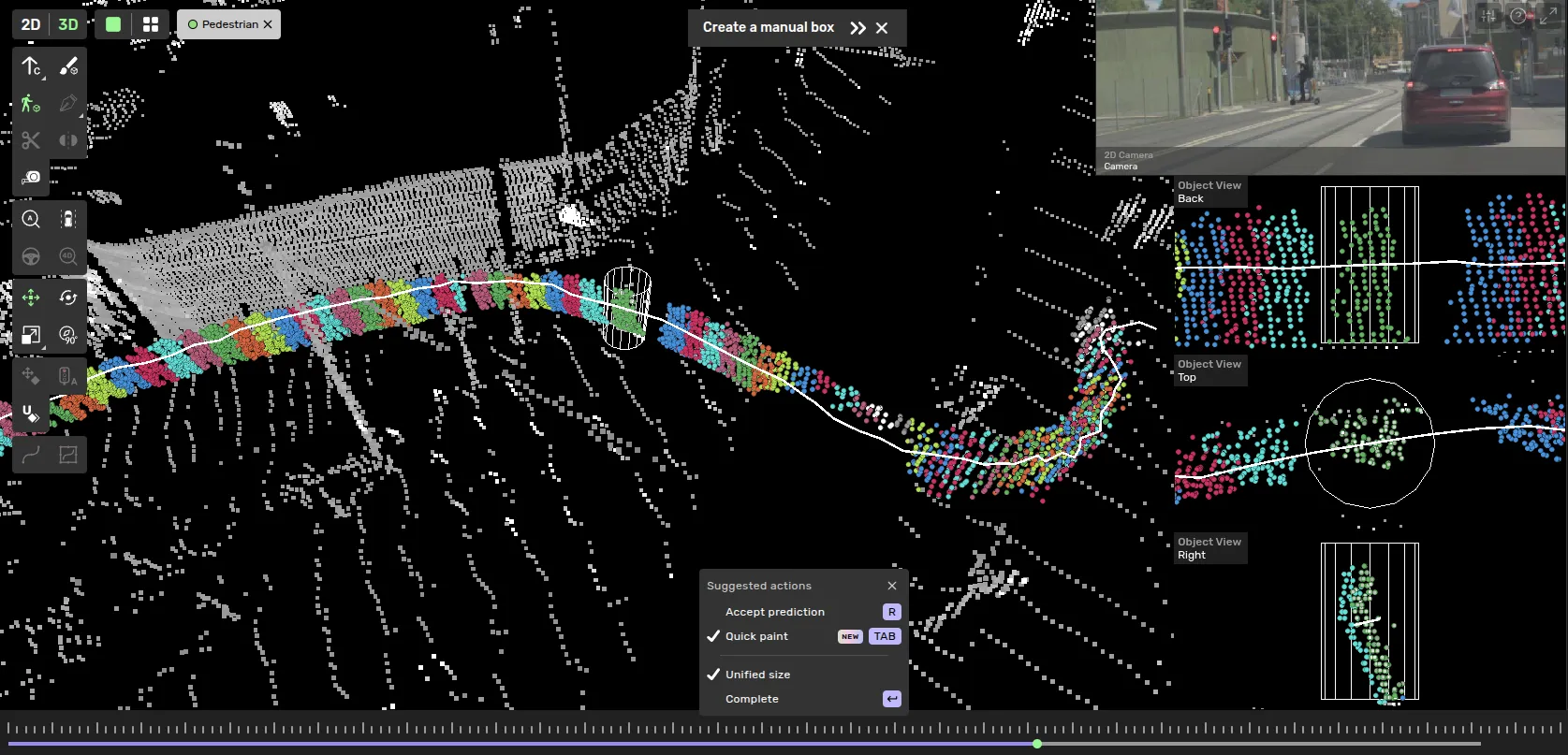Click the traffic light auto icon
This screenshot has height=755, width=1568.
68,376
